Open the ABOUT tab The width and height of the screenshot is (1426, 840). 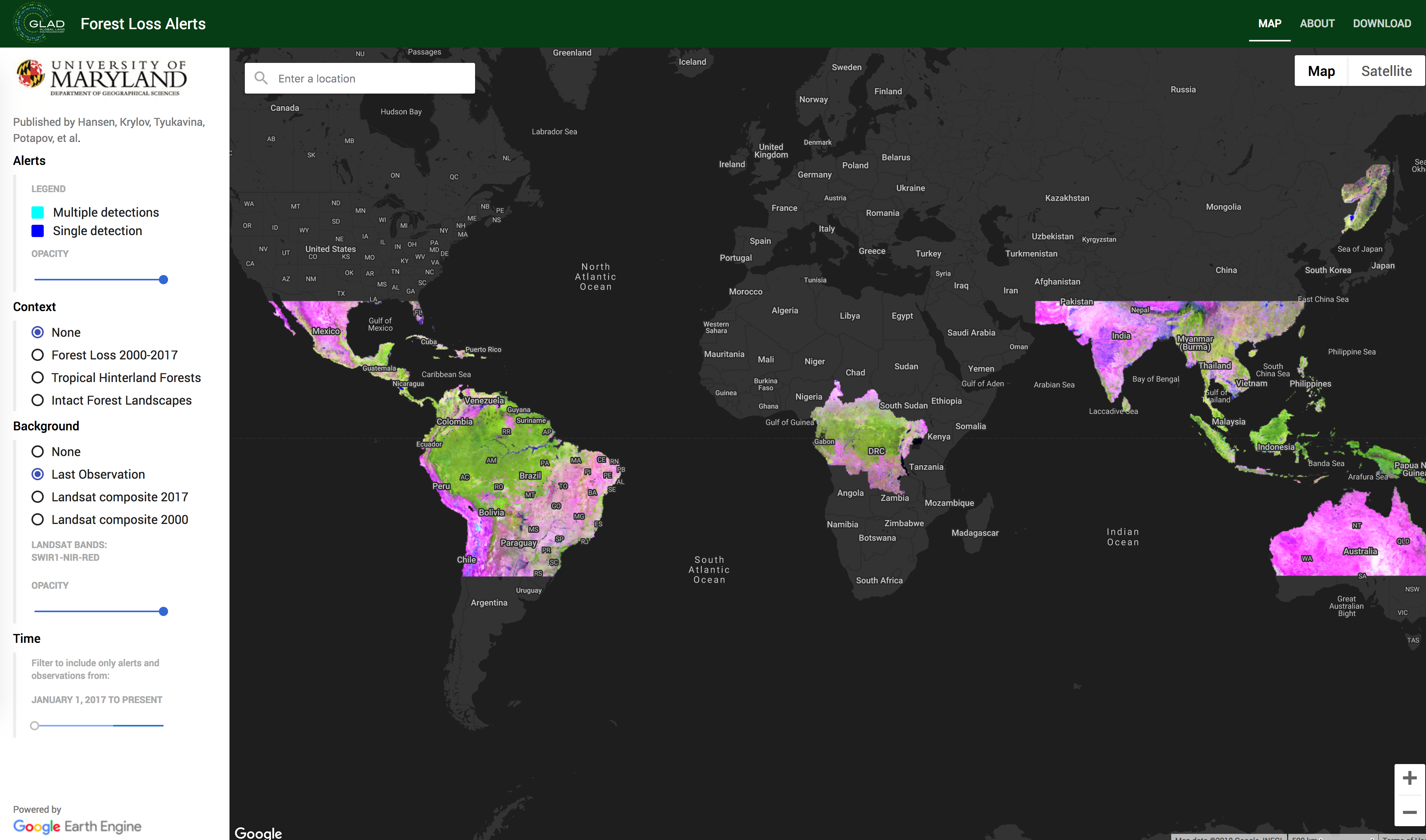pyautogui.click(x=1317, y=23)
